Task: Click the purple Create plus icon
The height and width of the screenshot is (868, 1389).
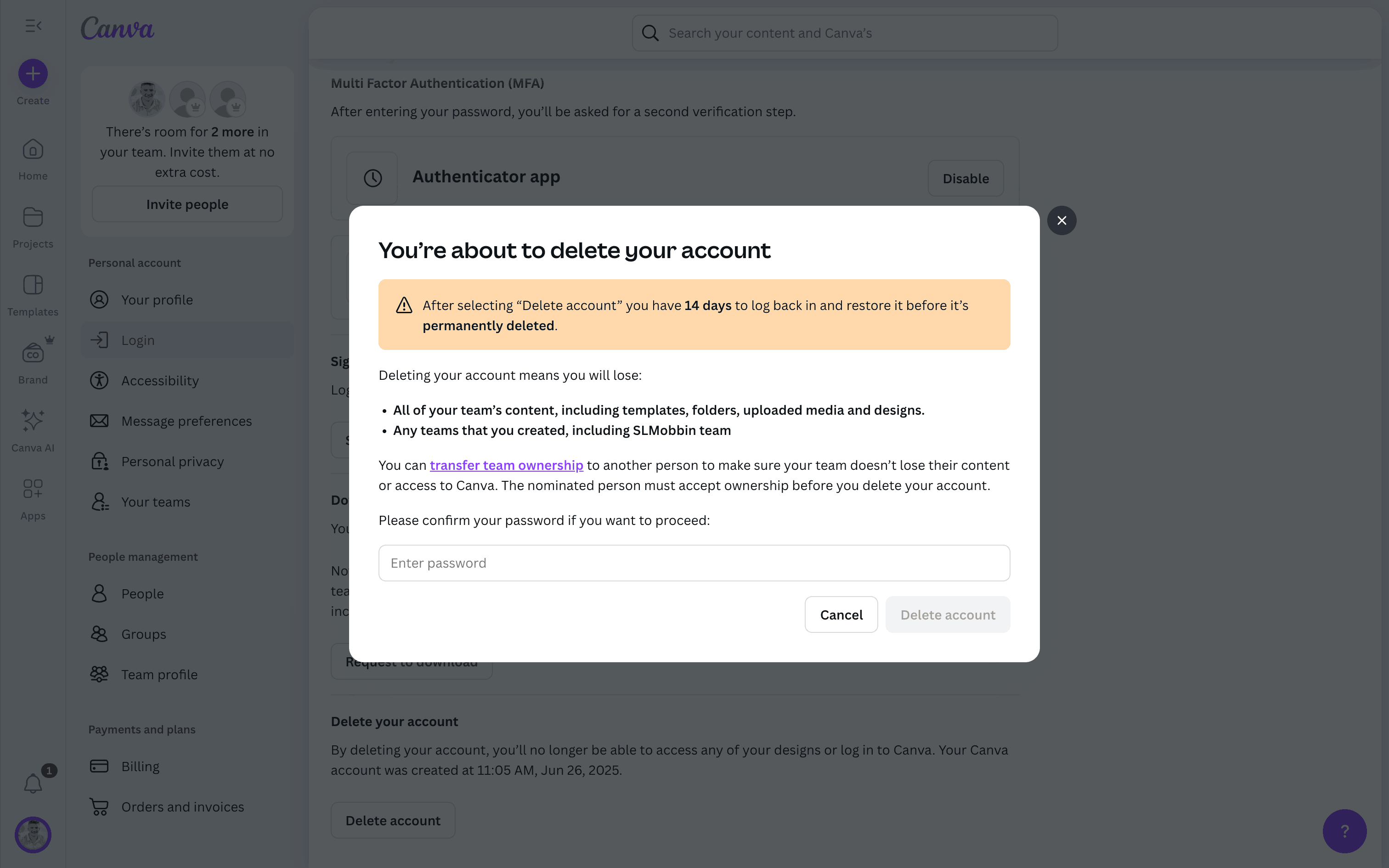Action: click(x=33, y=74)
